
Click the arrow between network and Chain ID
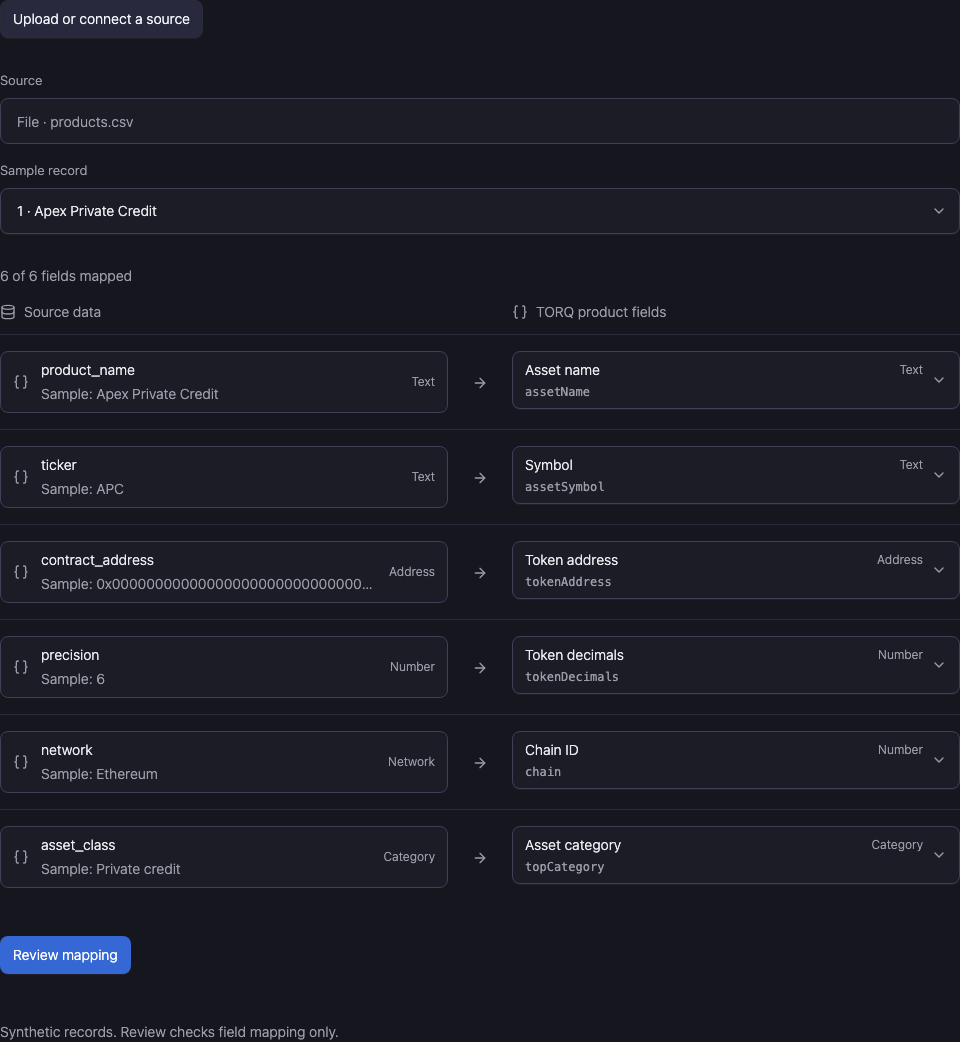tap(480, 763)
